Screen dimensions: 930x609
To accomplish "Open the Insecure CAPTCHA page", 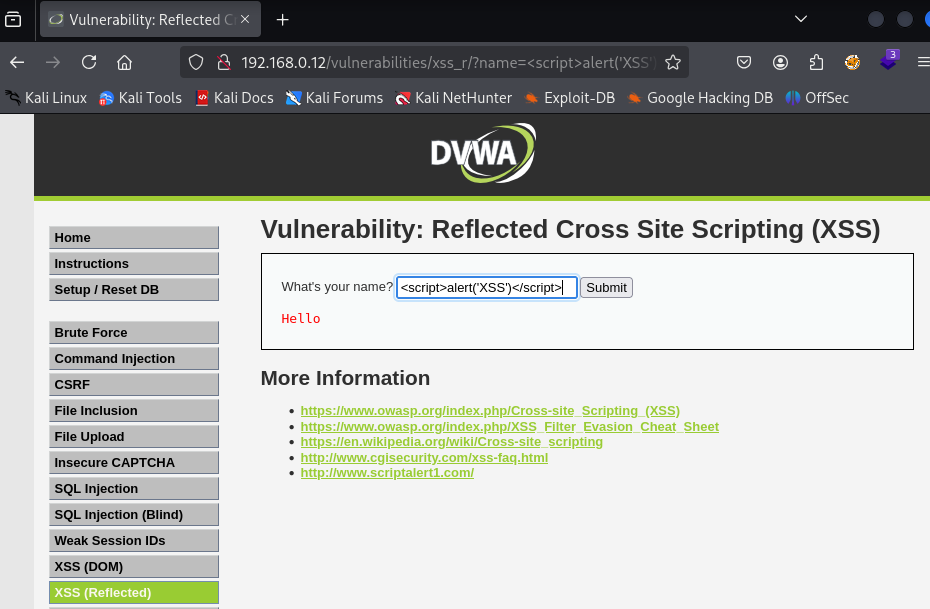I will point(134,463).
